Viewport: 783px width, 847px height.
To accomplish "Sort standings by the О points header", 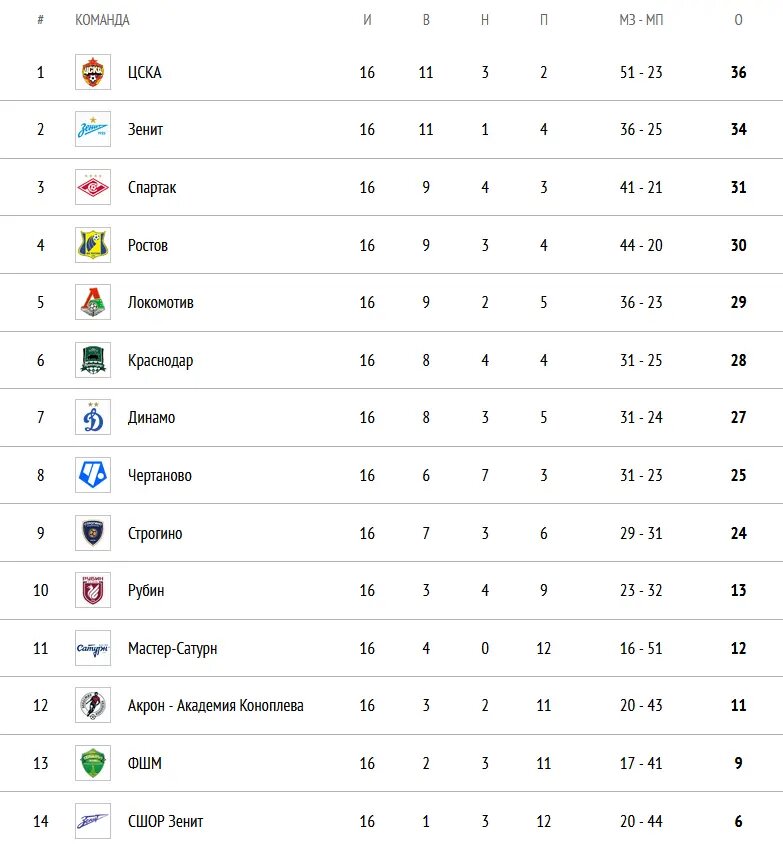I will [x=738, y=20].
